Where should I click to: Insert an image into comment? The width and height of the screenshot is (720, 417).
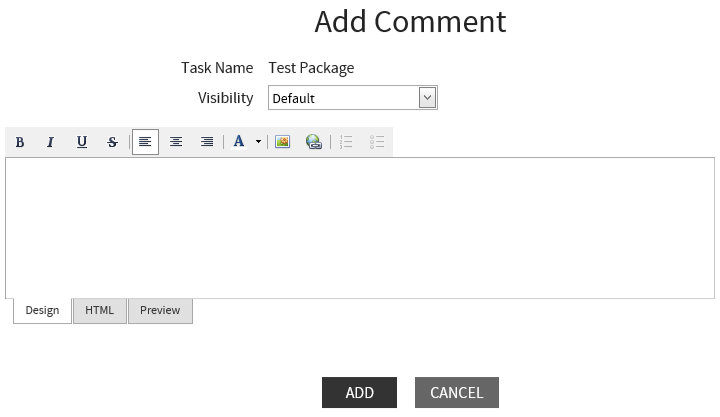tap(283, 142)
